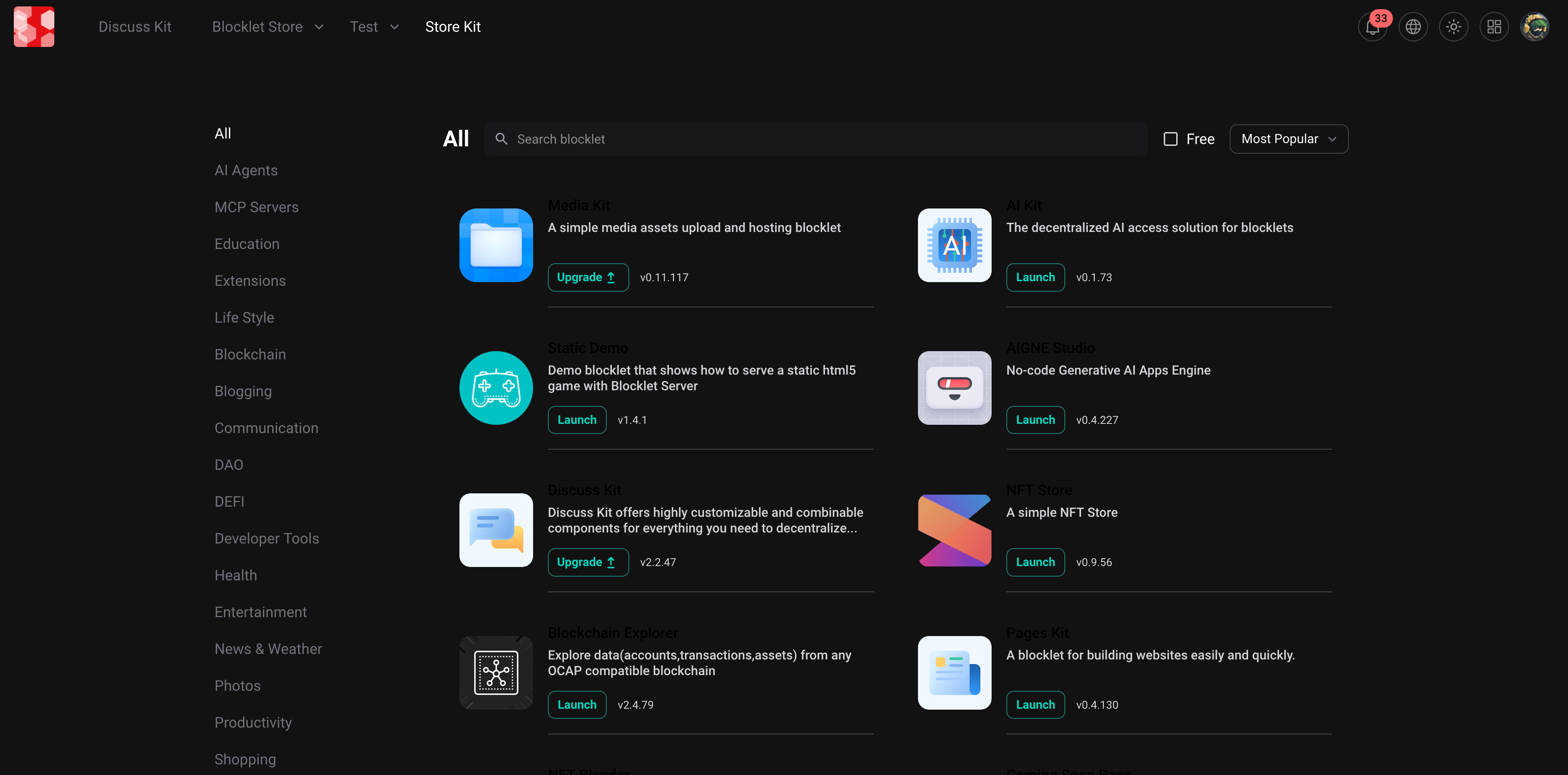
Task: Click the NFT Store logo icon
Action: [x=954, y=530]
